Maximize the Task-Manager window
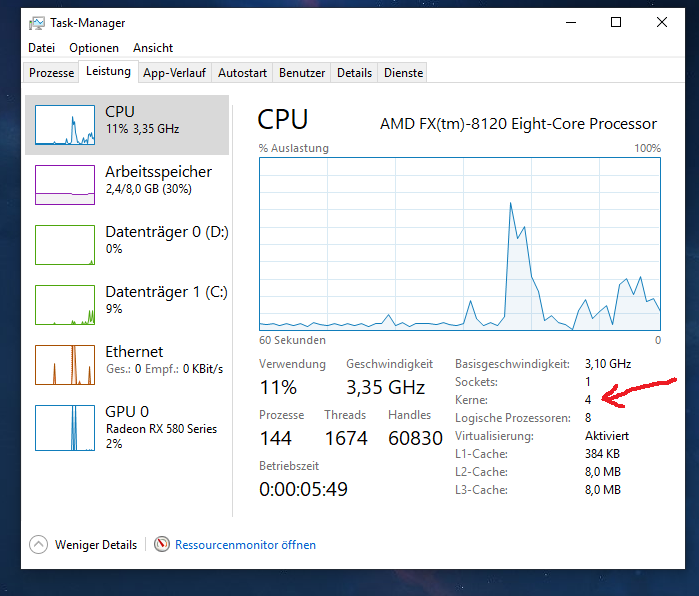Image resolution: width=699 pixels, height=596 pixels. pos(616,22)
